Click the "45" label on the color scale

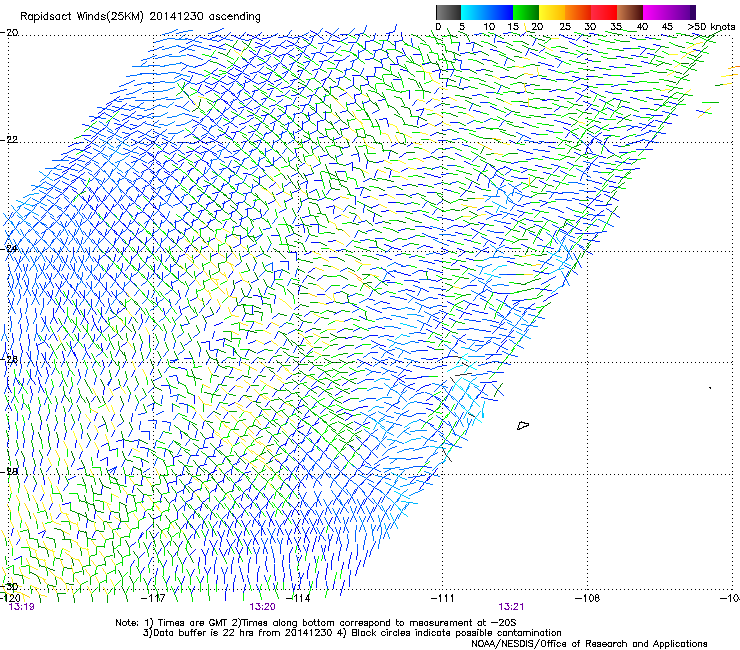point(667,27)
